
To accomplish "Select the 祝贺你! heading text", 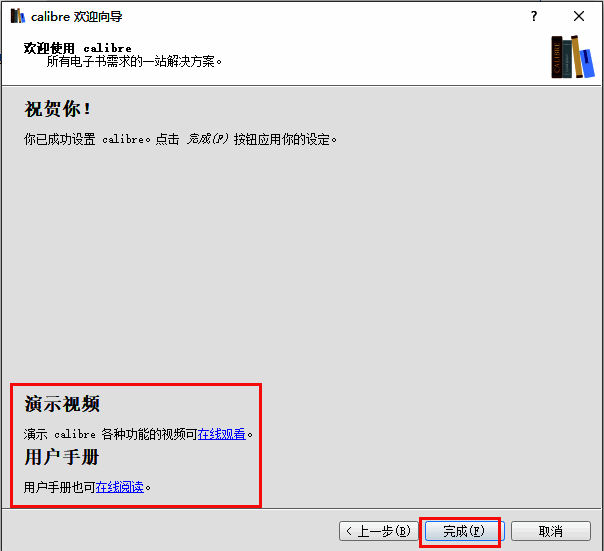I will (58, 109).
